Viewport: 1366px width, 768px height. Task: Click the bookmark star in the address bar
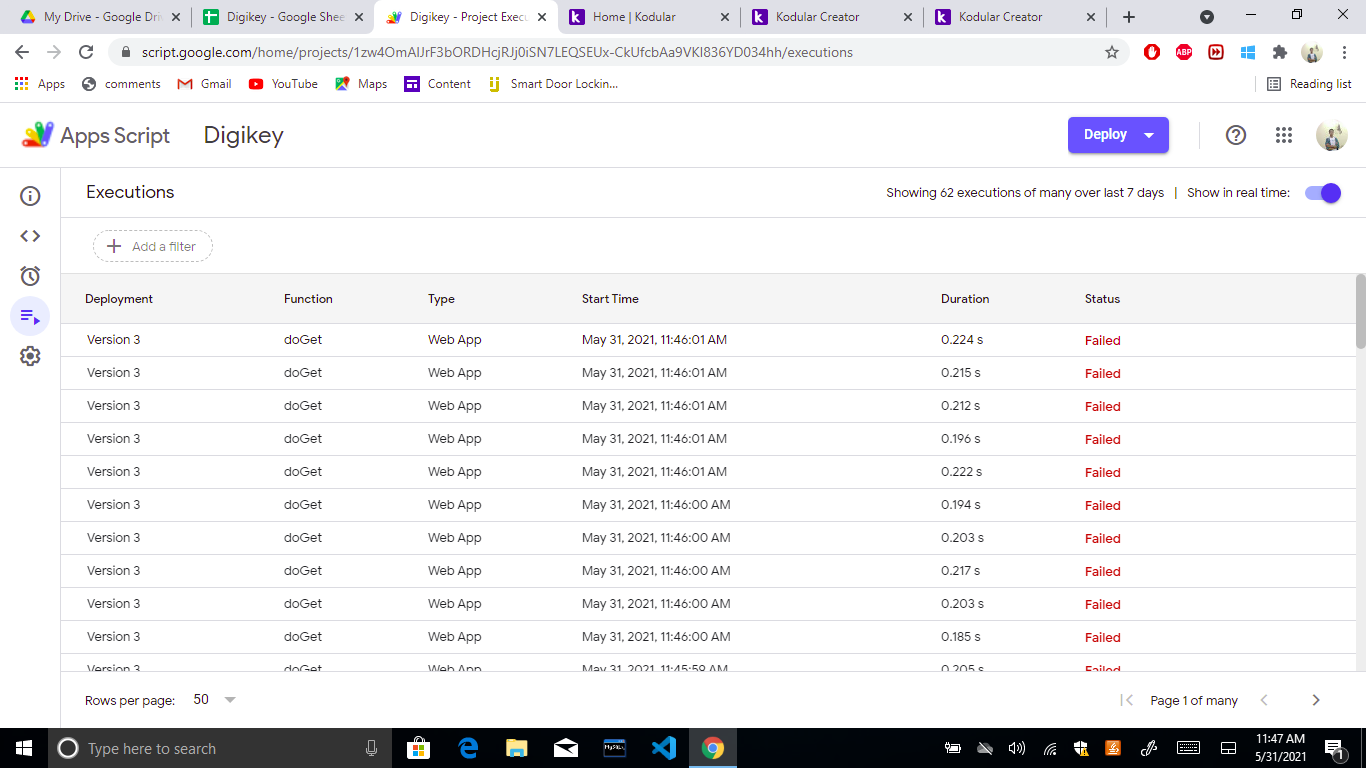pyautogui.click(x=1112, y=52)
